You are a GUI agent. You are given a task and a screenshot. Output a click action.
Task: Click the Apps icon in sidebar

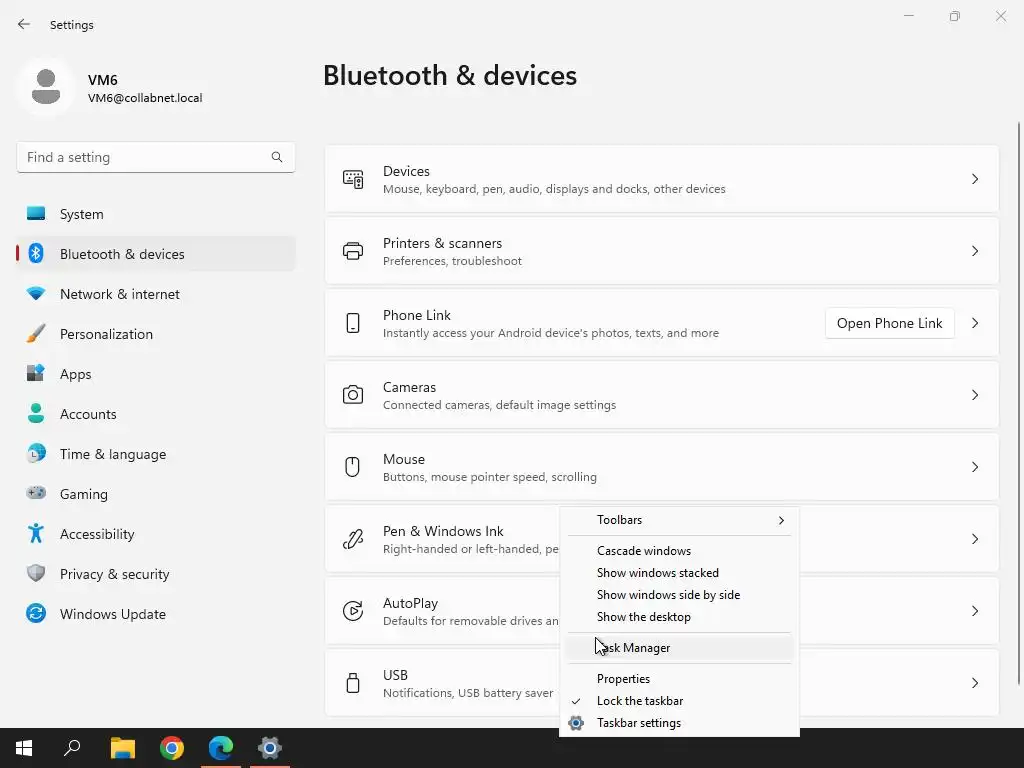[x=36, y=374]
